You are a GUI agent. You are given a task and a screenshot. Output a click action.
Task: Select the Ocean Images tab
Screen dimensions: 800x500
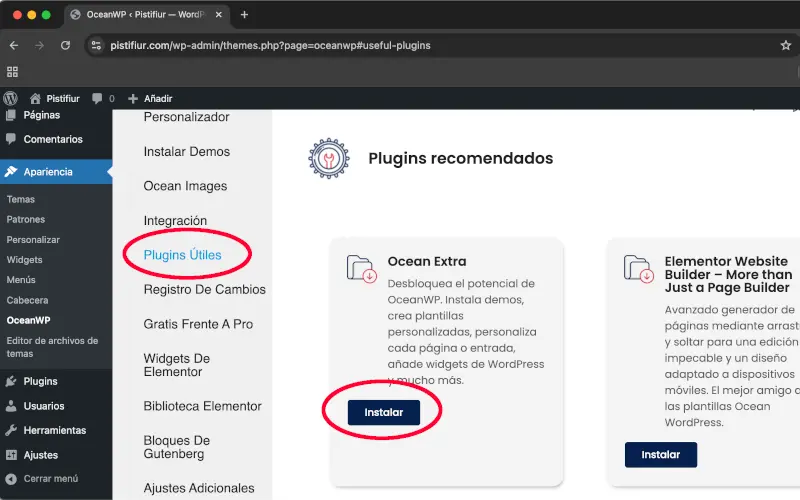(x=185, y=186)
